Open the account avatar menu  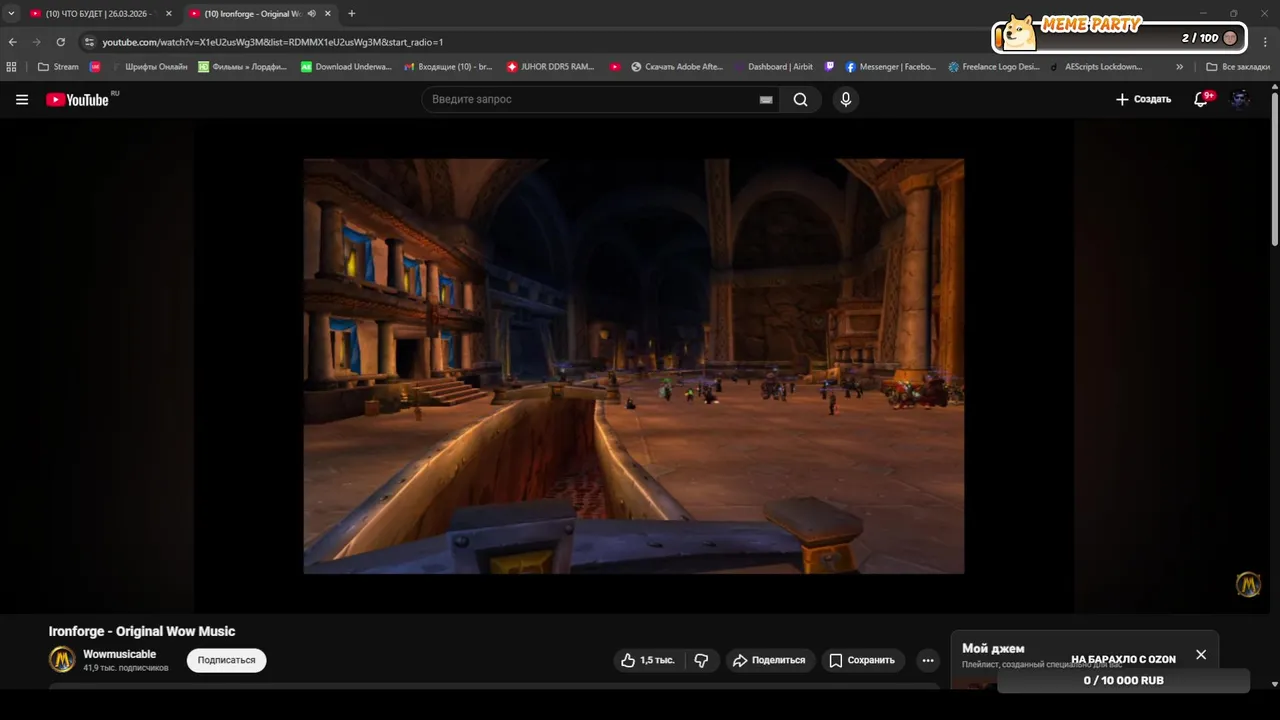1240,99
